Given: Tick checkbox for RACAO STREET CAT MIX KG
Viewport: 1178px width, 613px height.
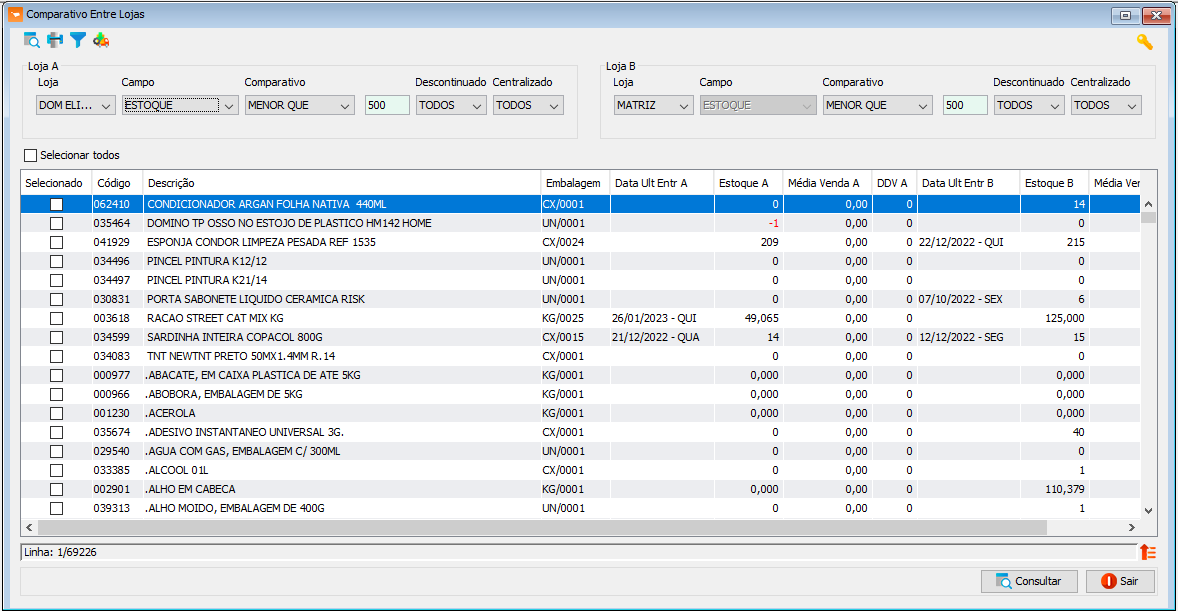Looking at the screenshot, I should 56,319.
